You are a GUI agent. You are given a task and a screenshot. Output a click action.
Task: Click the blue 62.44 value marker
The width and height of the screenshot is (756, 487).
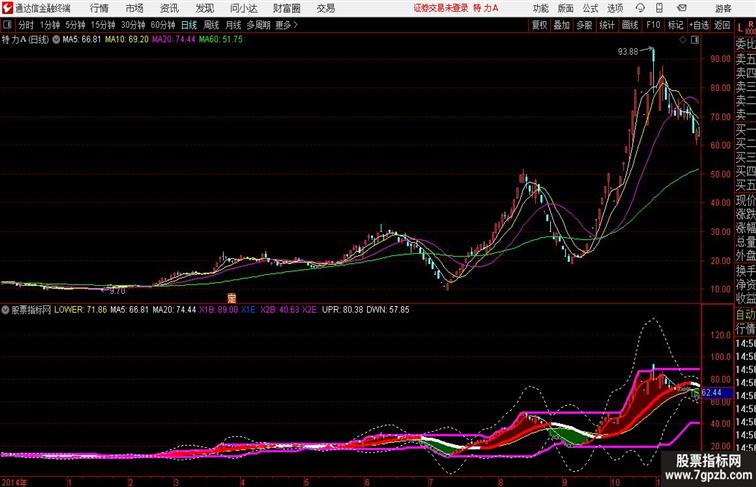click(x=718, y=392)
